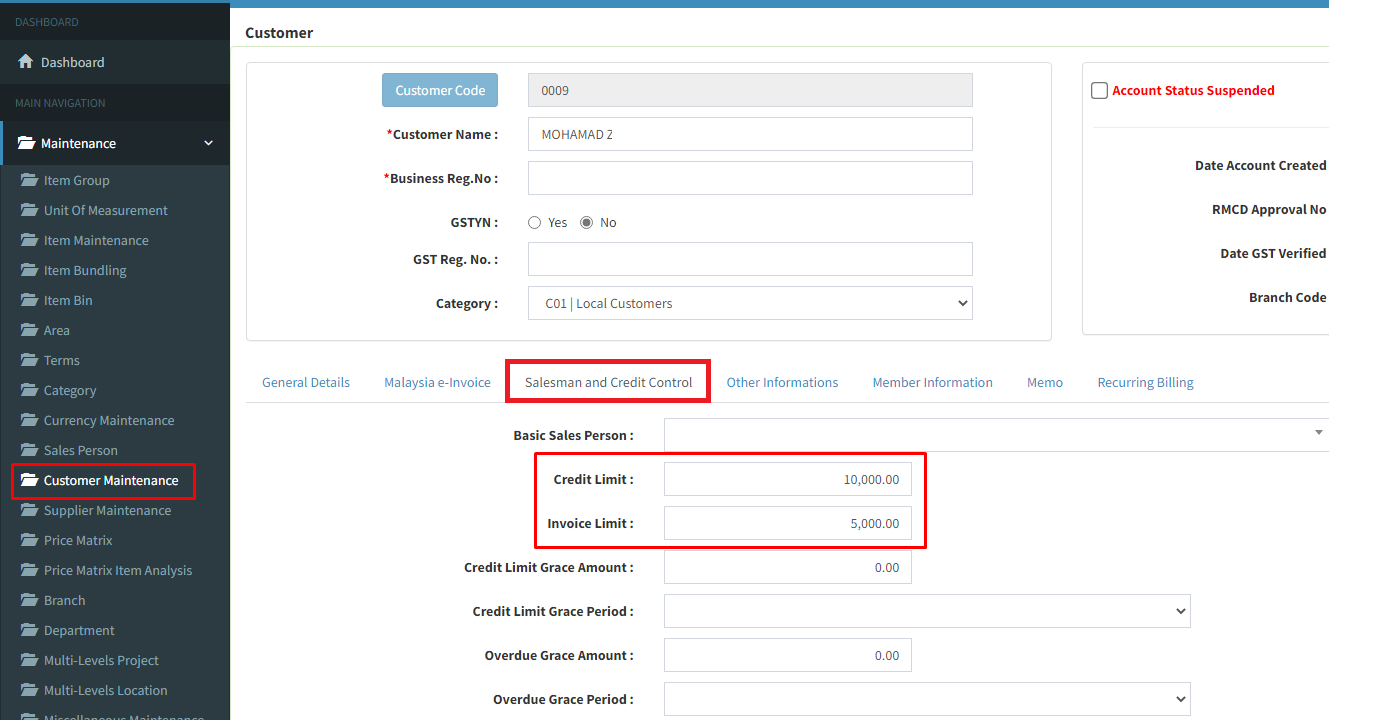Image resolution: width=1380 pixels, height=722 pixels.
Task: Click the Sales Person folder icon
Action: [x=29, y=450]
